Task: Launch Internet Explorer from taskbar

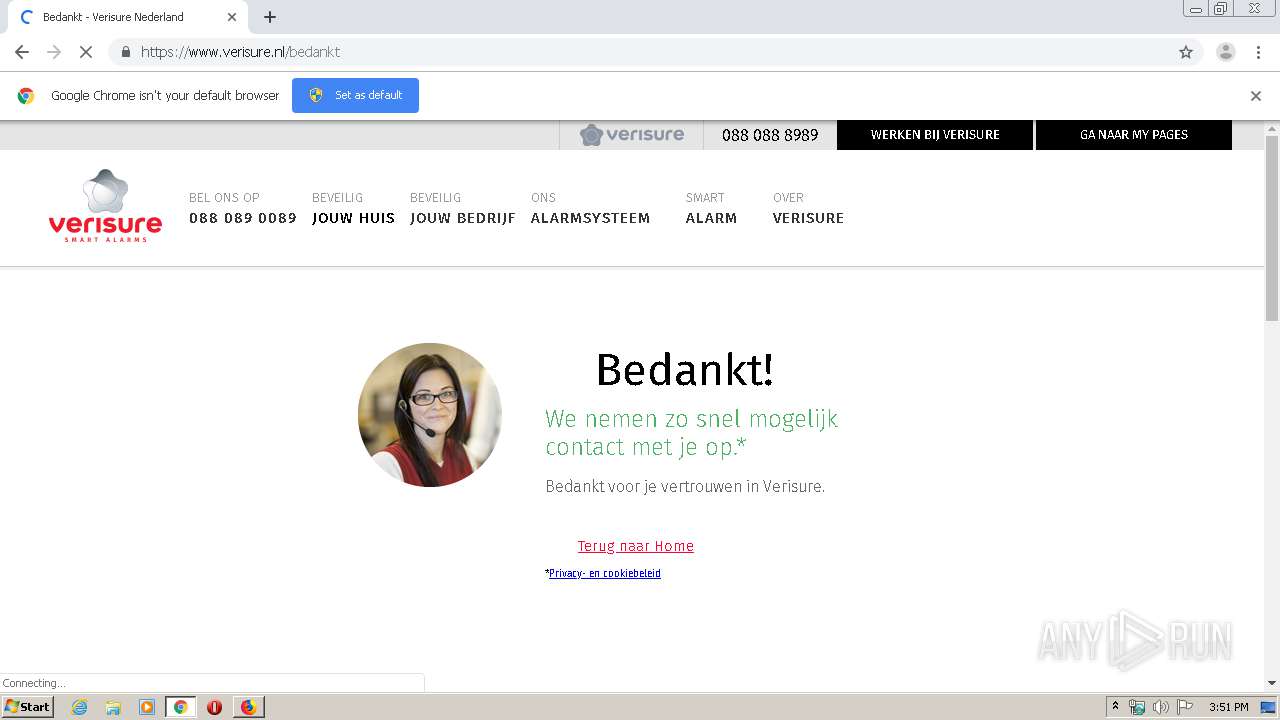Action: tap(80, 707)
